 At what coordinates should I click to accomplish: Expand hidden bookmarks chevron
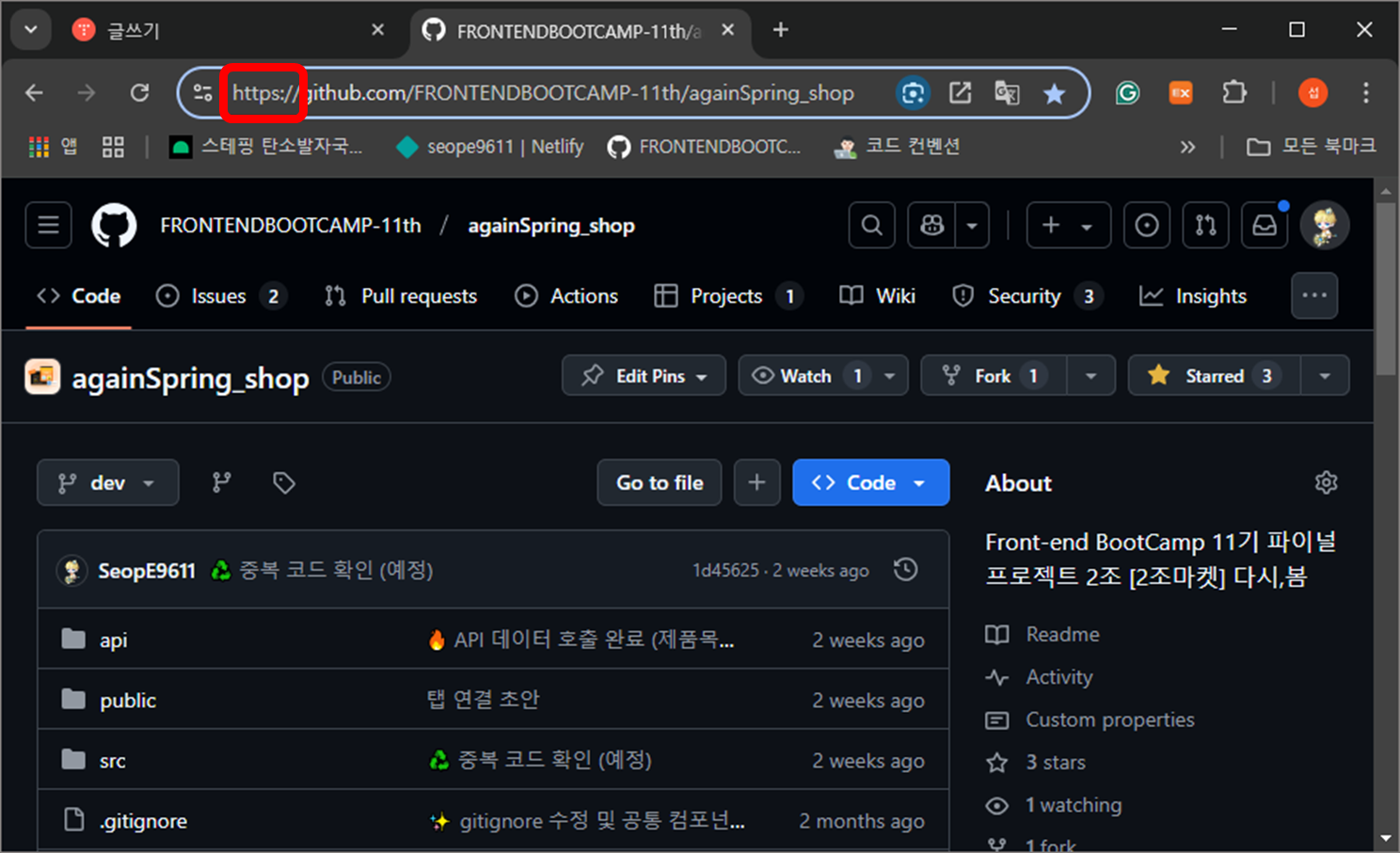tap(1187, 147)
